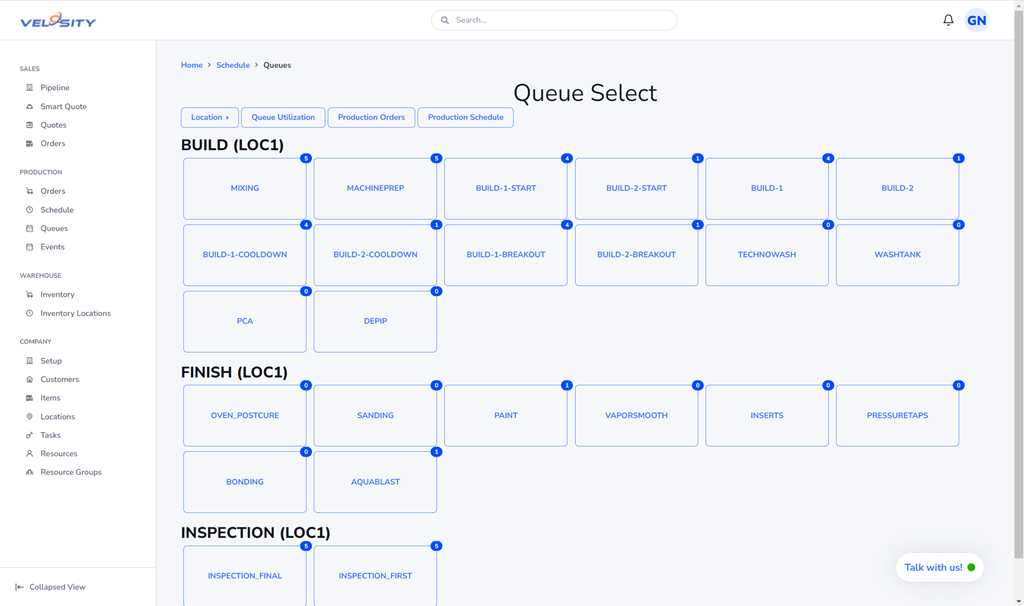Image resolution: width=1024 pixels, height=606 pixels.
Task: Toggle the sidebar to Collapsed View
Action: pyautogui.click(x=50, y=587)
